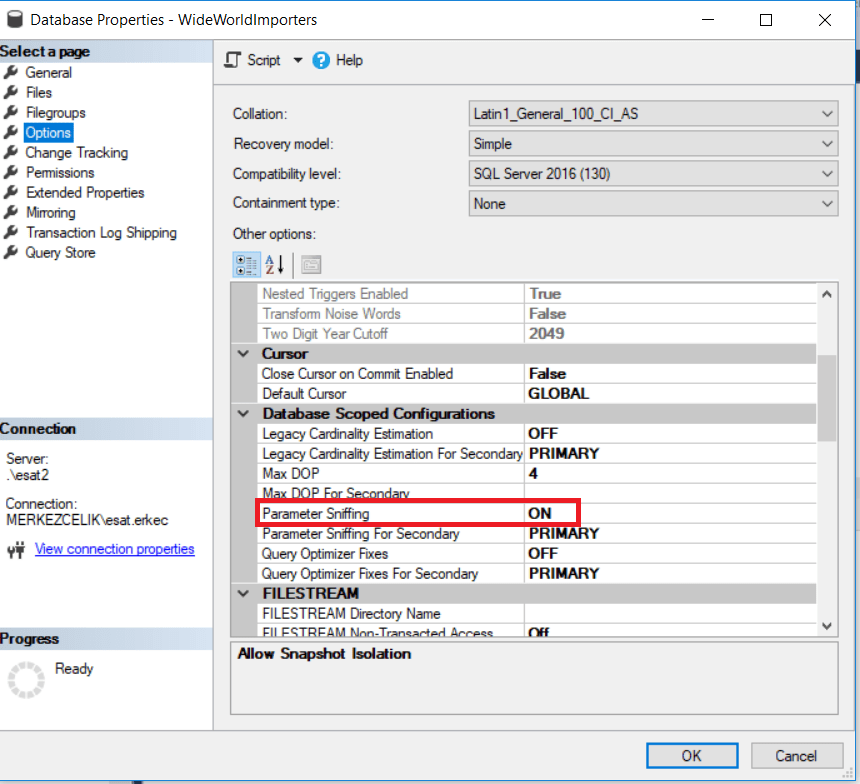Collapse the FILESTREAM category
Image resolution: width=860 pixels, height=784 pixels.
[x=244, y=594]
